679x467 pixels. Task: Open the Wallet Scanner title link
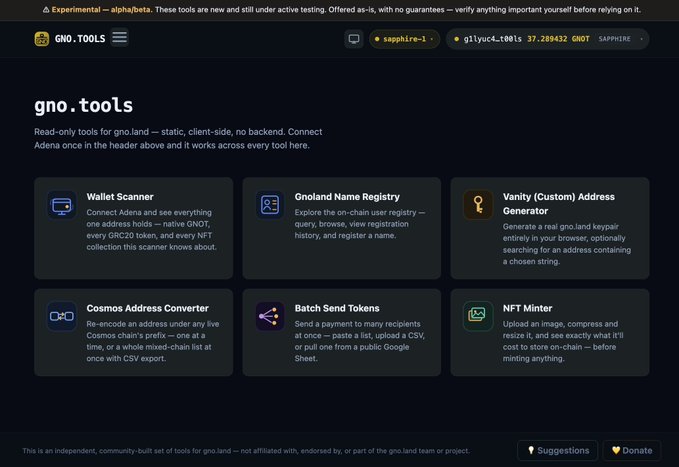(x=120, y=197)
